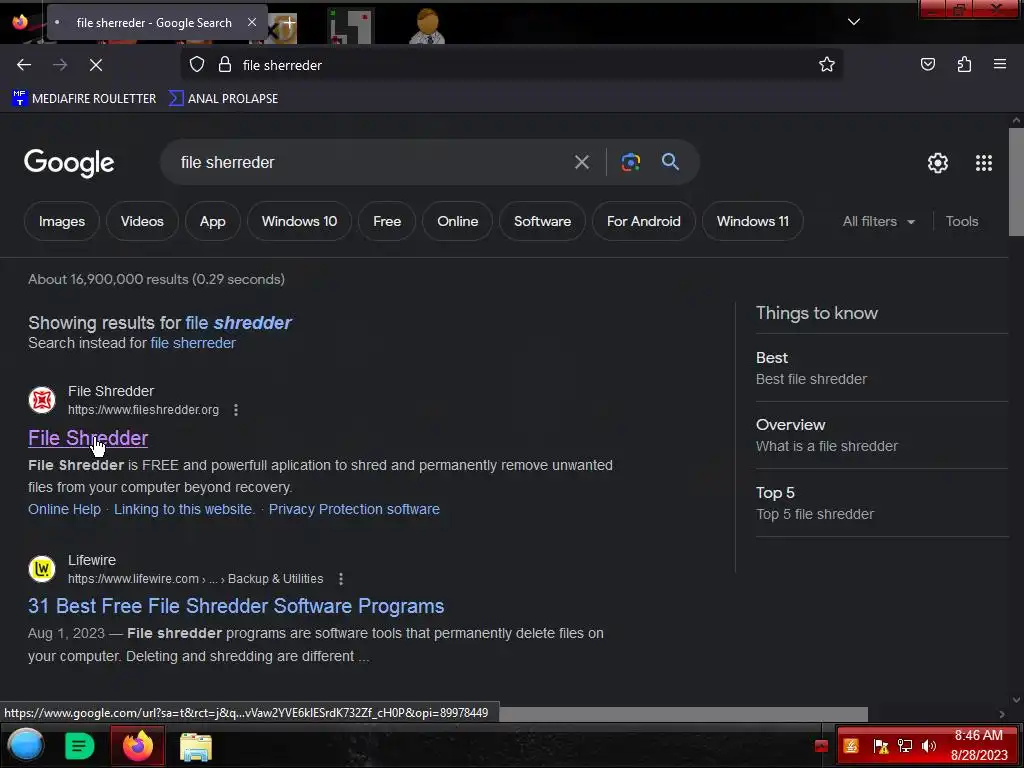1024x768 pixels.
Task: Open the list all tabs chevron
Action: click(x=854, y=22)
